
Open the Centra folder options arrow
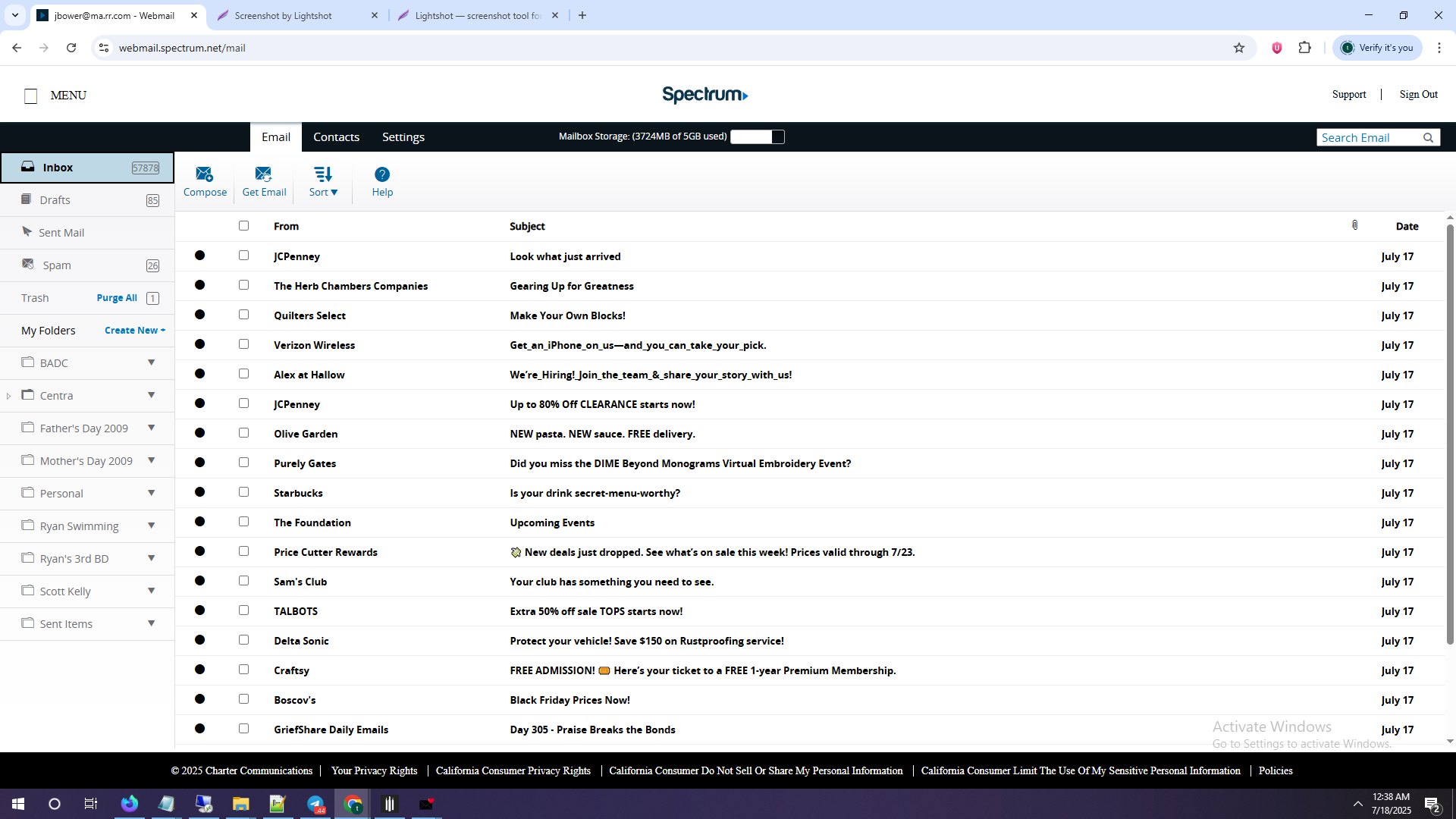(152, 395)
